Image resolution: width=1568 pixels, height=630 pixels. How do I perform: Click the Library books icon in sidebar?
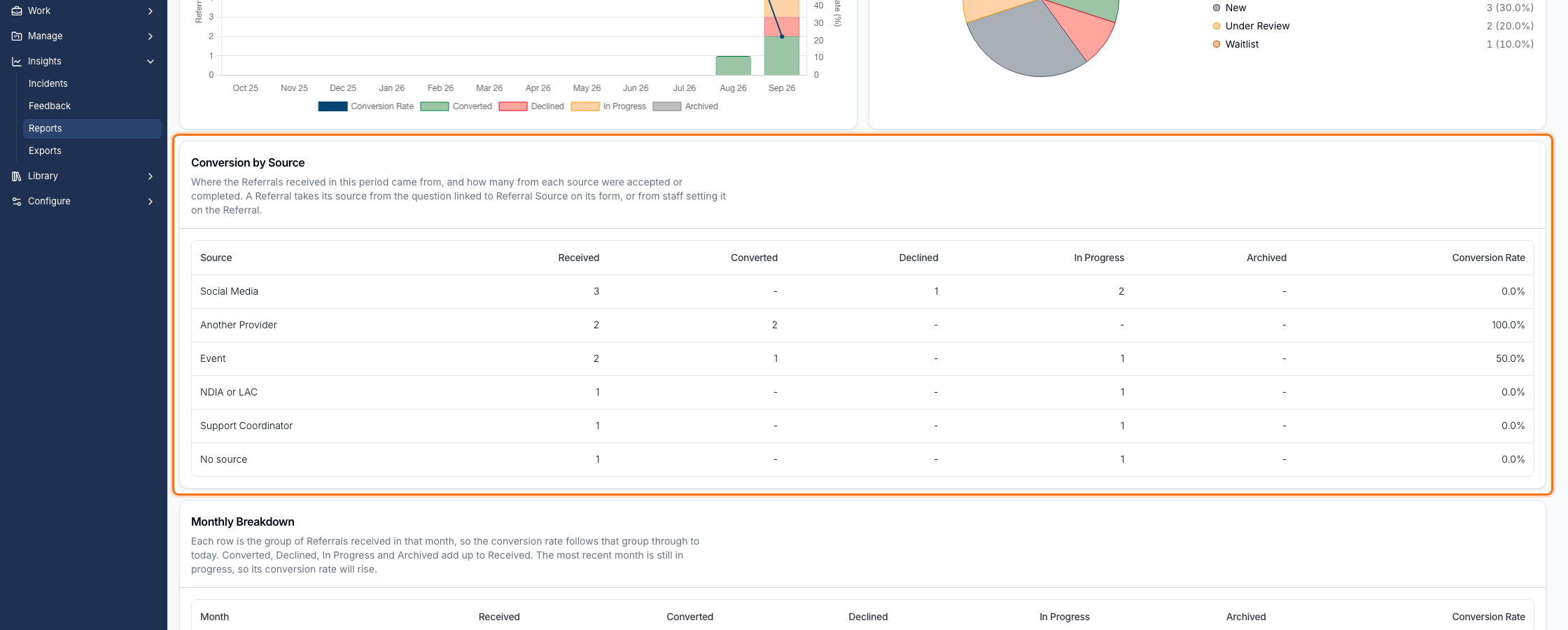pos(17,176)
